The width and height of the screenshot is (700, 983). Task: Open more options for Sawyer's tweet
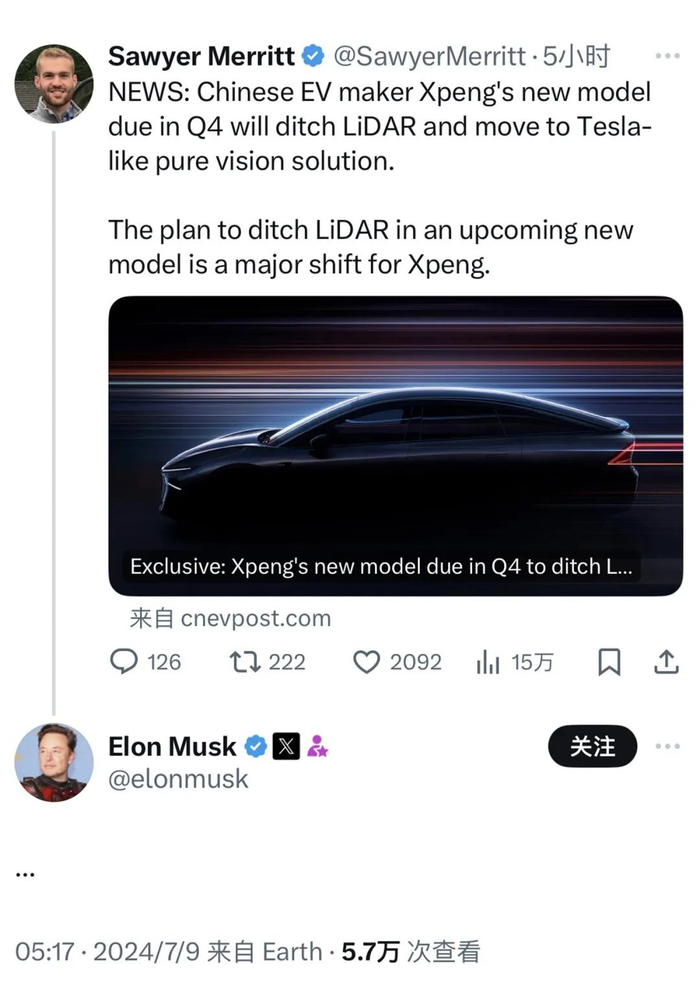(667, 57)
